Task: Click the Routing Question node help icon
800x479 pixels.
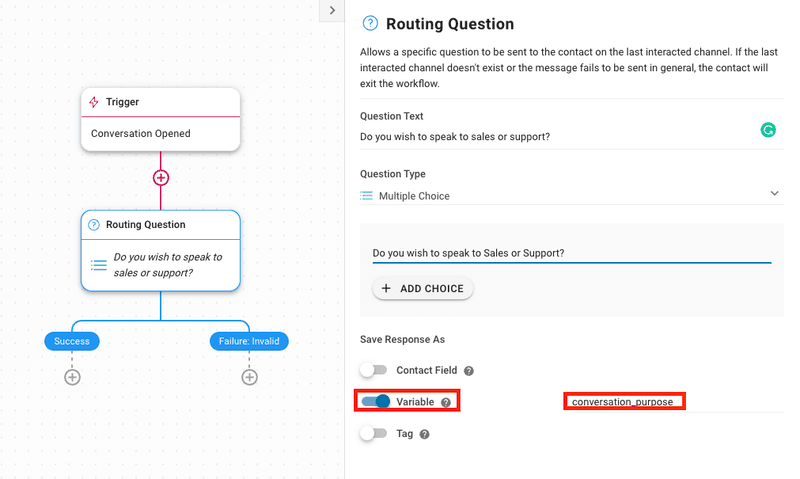Action: [x=95, y=225]
